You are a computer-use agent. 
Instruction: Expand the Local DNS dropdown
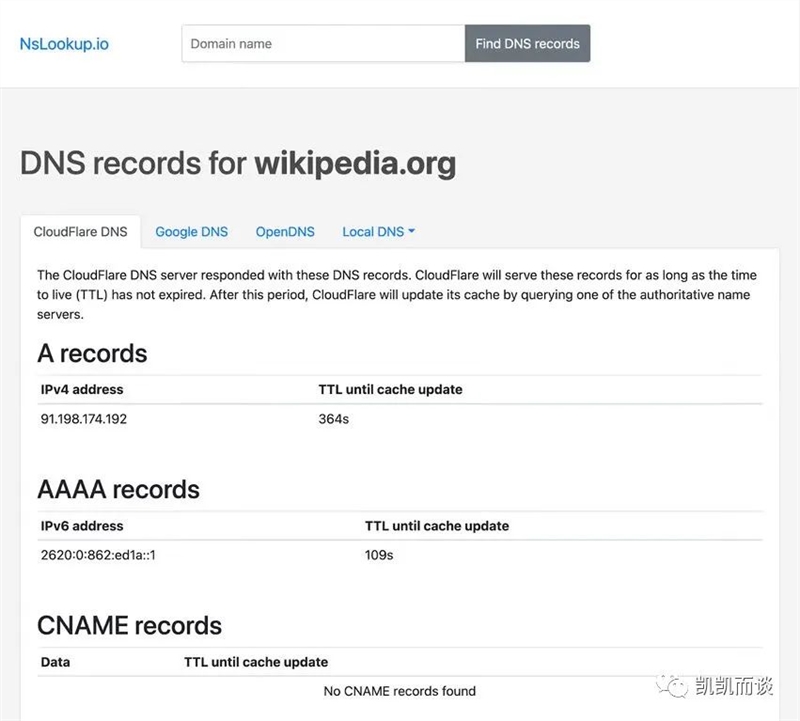pyautogui.click(x=379, y=232)
